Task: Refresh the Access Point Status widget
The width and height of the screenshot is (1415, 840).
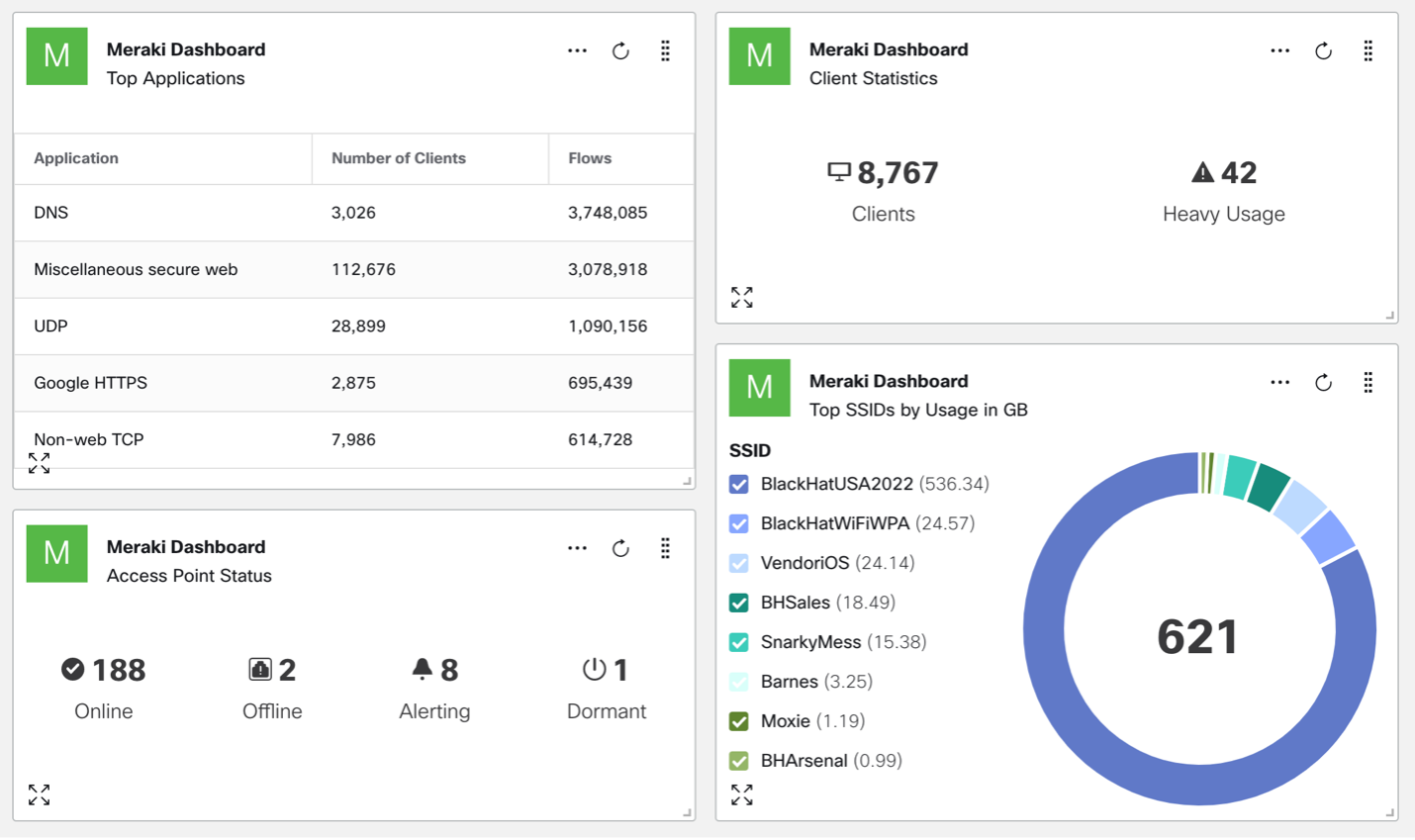Action: 620,549
